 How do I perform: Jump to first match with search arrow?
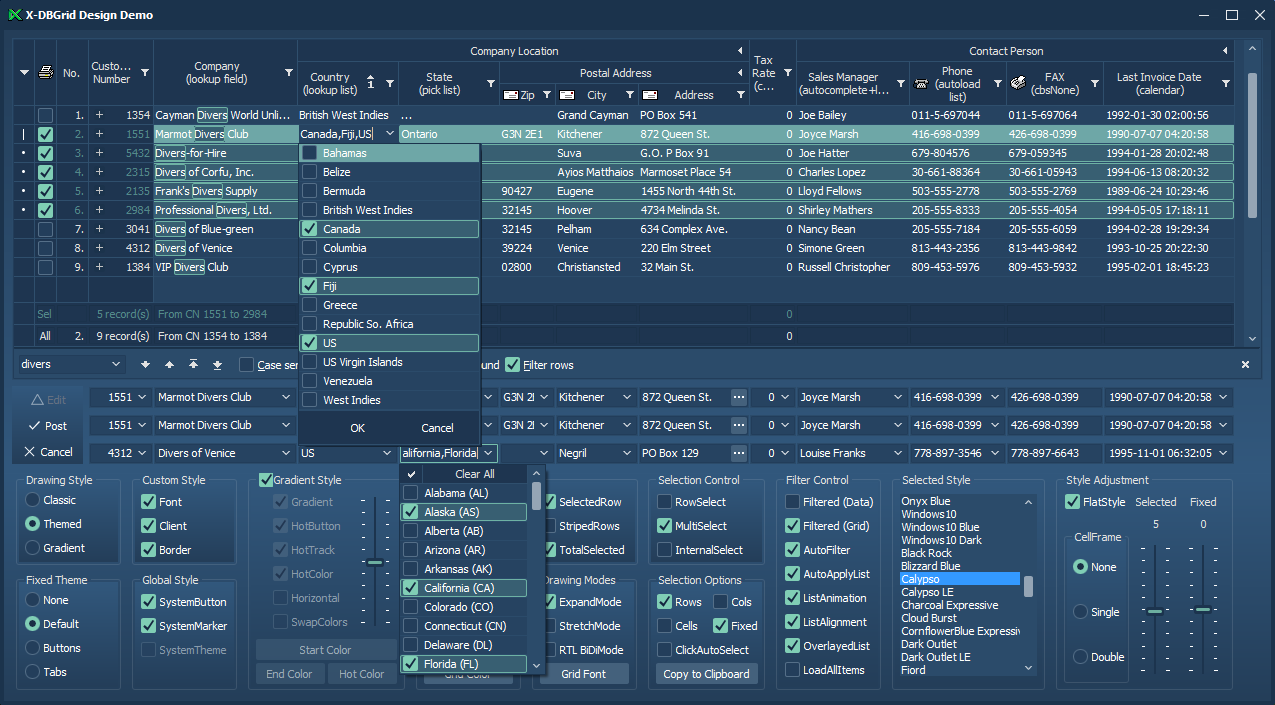coord(193,365)
